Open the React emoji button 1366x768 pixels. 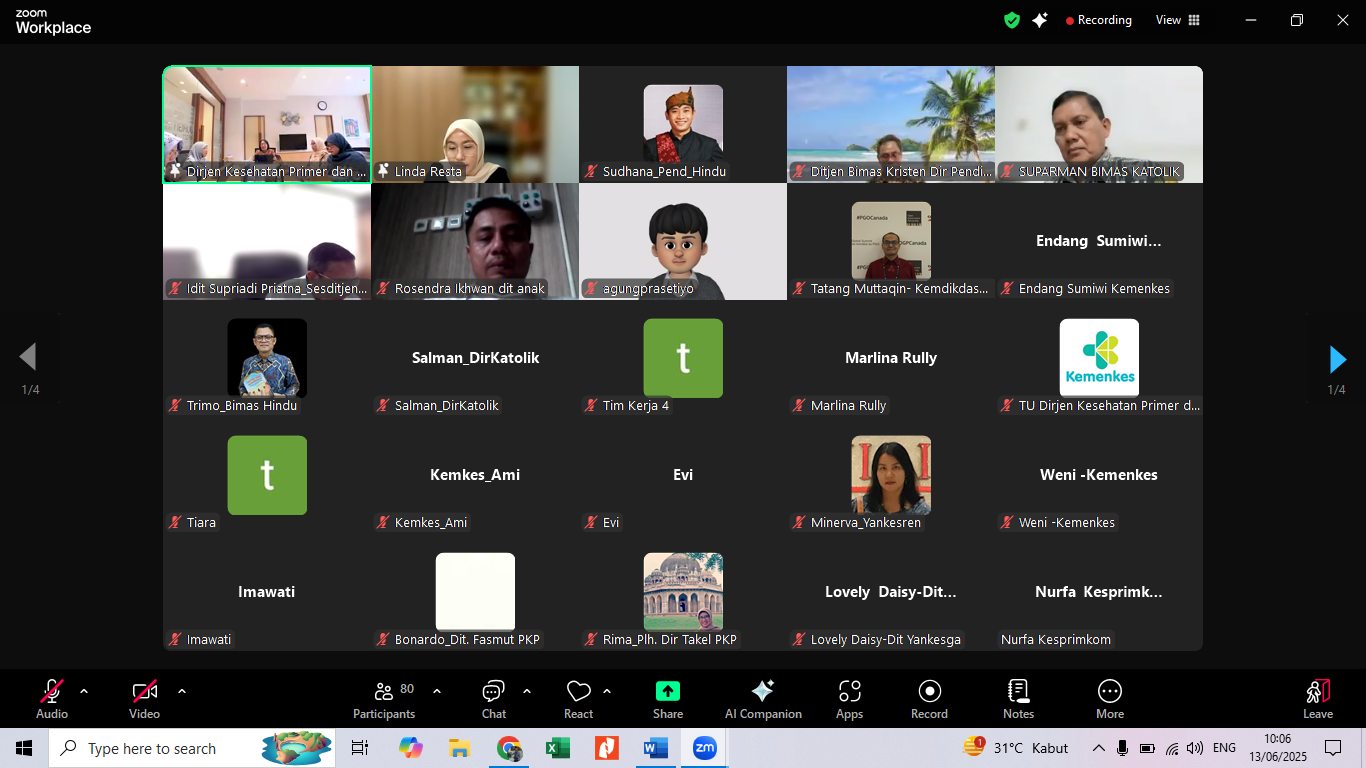[x=578, y=699]
